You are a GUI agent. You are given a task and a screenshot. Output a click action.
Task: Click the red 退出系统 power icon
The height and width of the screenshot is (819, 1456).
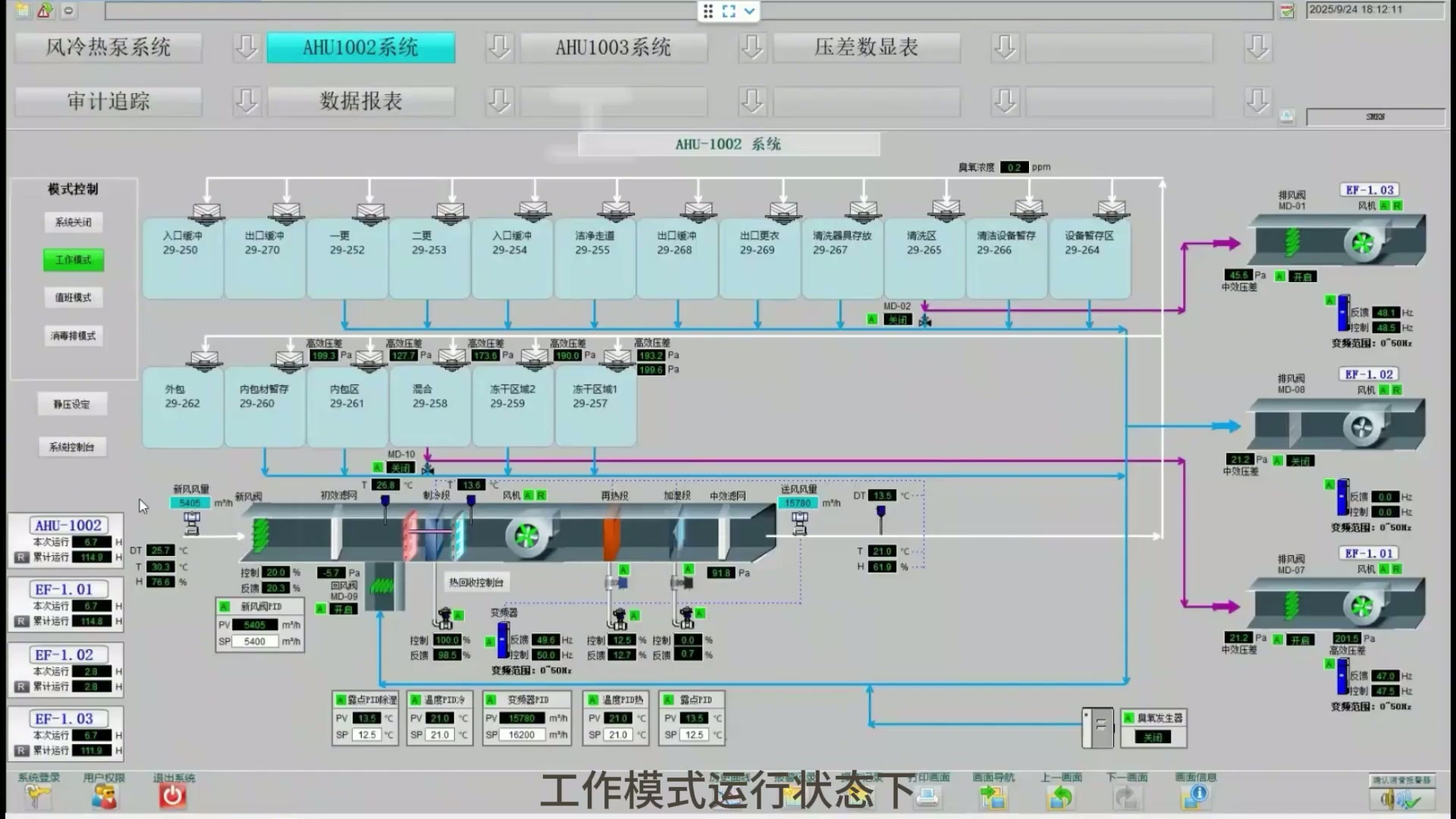(173, 796)
